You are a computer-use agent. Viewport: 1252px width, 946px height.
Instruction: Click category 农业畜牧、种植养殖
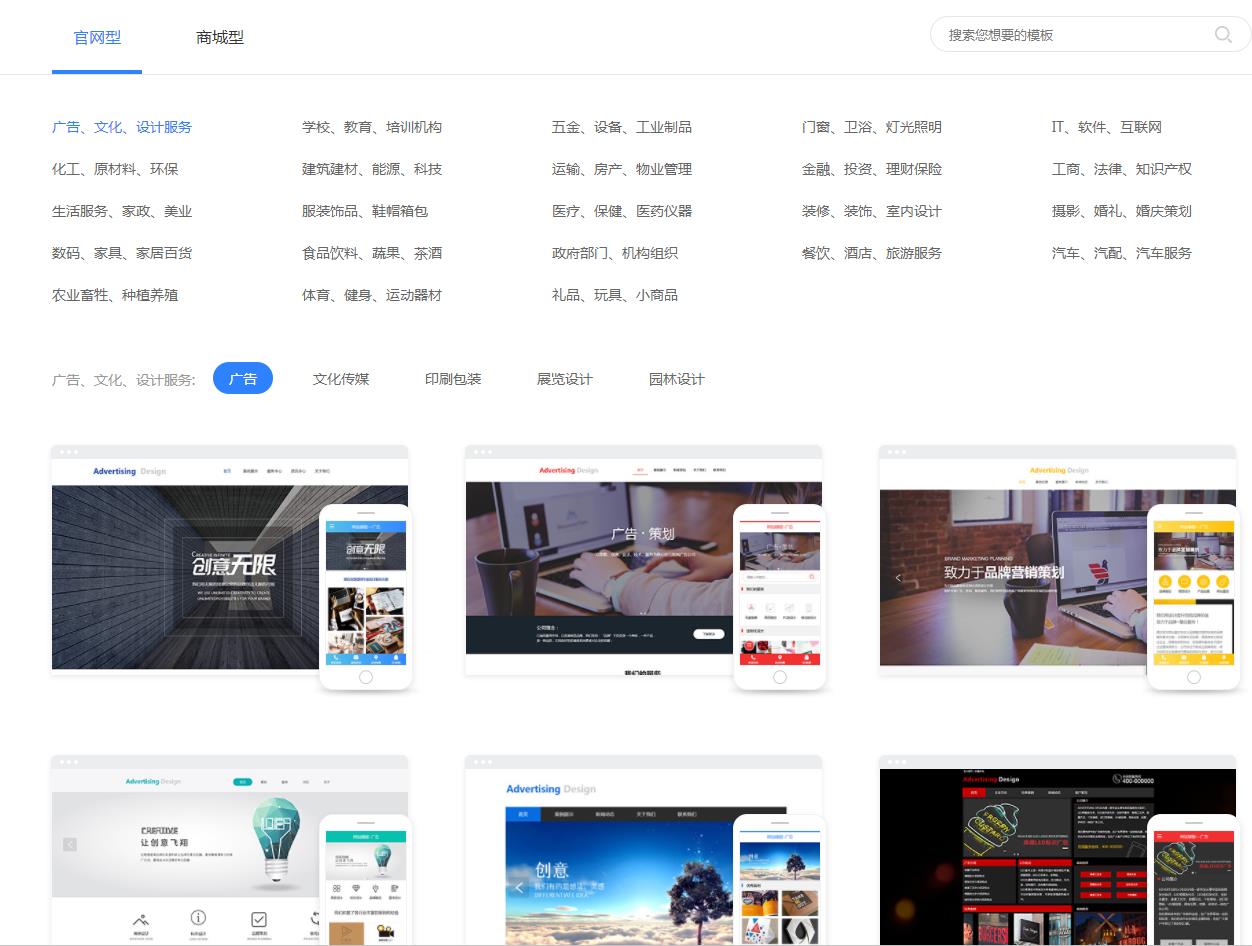pos(115,295)
